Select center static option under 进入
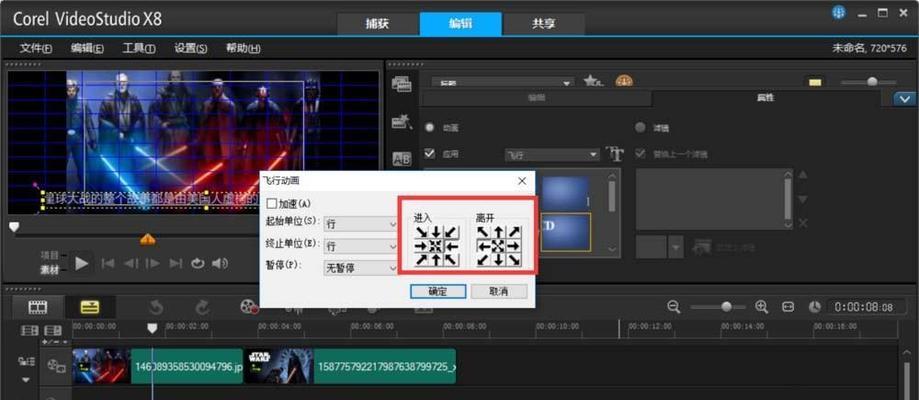This screenshot has width=919, height=400. point(435,246)
